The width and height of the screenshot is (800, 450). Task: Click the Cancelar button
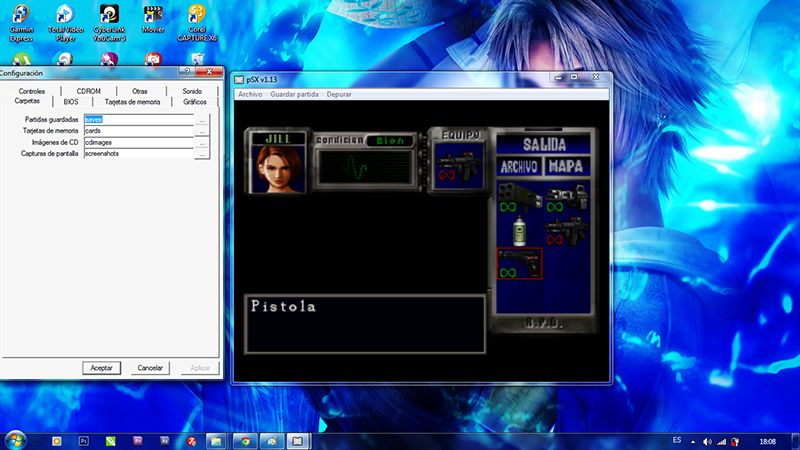click(150, 368)
